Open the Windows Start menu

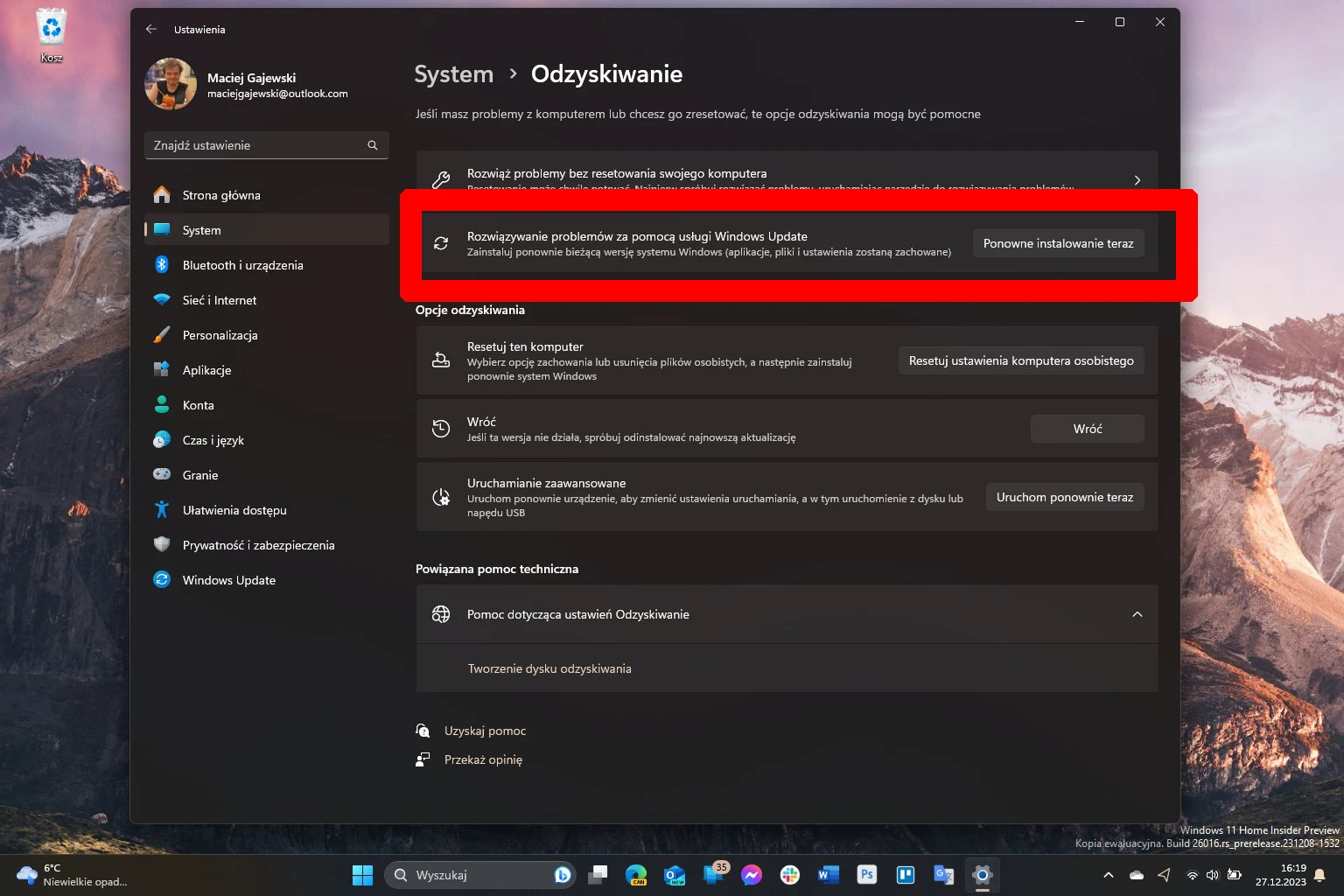[362, 875]
